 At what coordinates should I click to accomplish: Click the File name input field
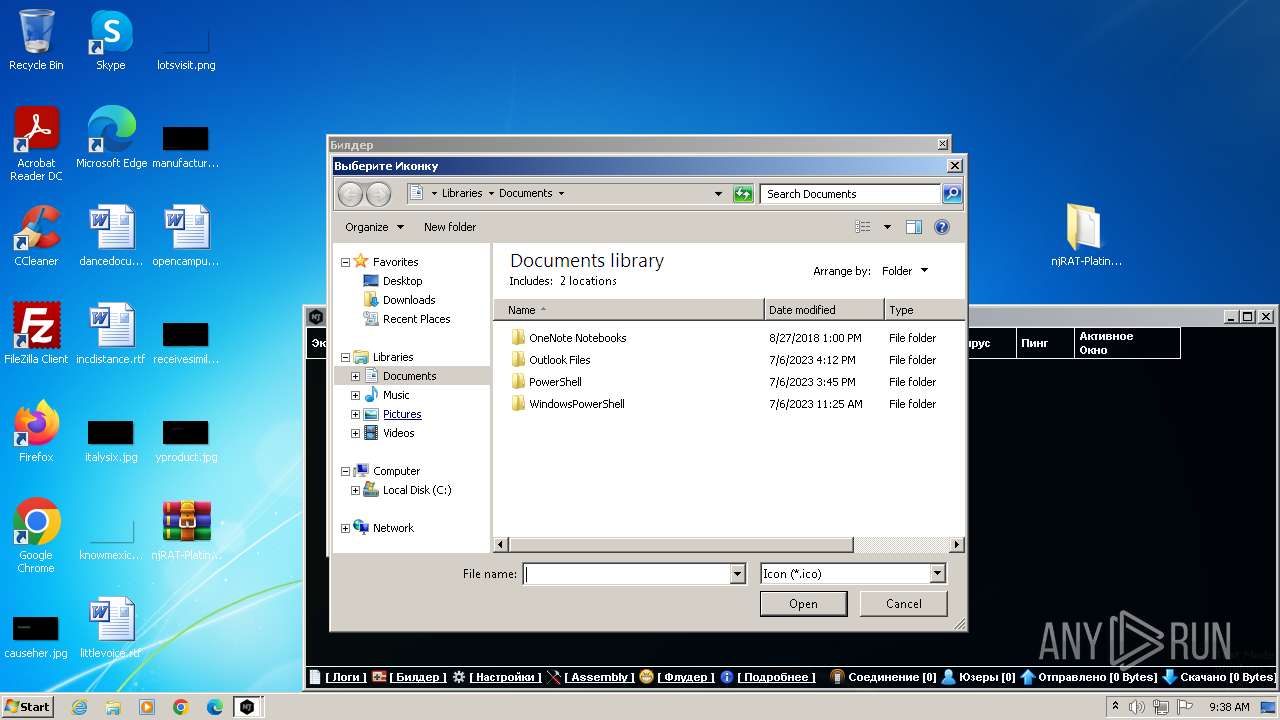pyautogui.click(x=626, y=574)
